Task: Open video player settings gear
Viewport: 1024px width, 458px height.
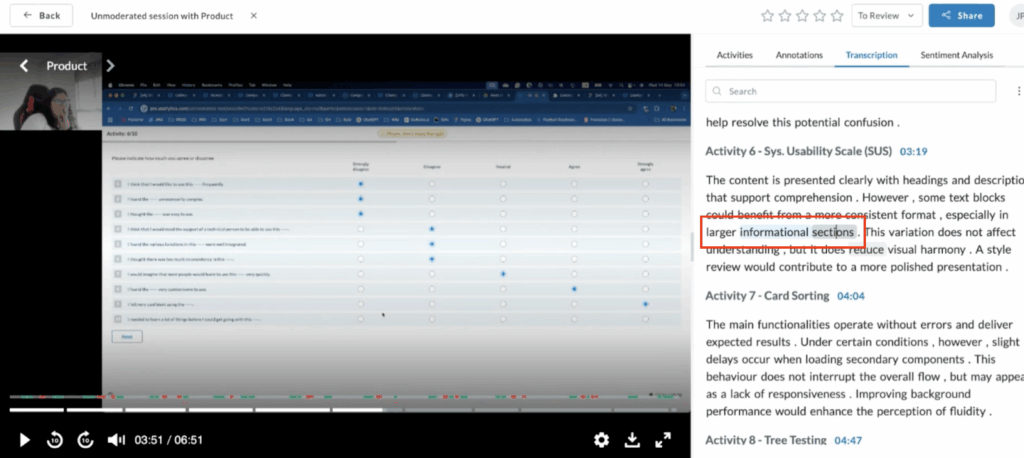Action: pyautogui.click(x=601, y=440)
